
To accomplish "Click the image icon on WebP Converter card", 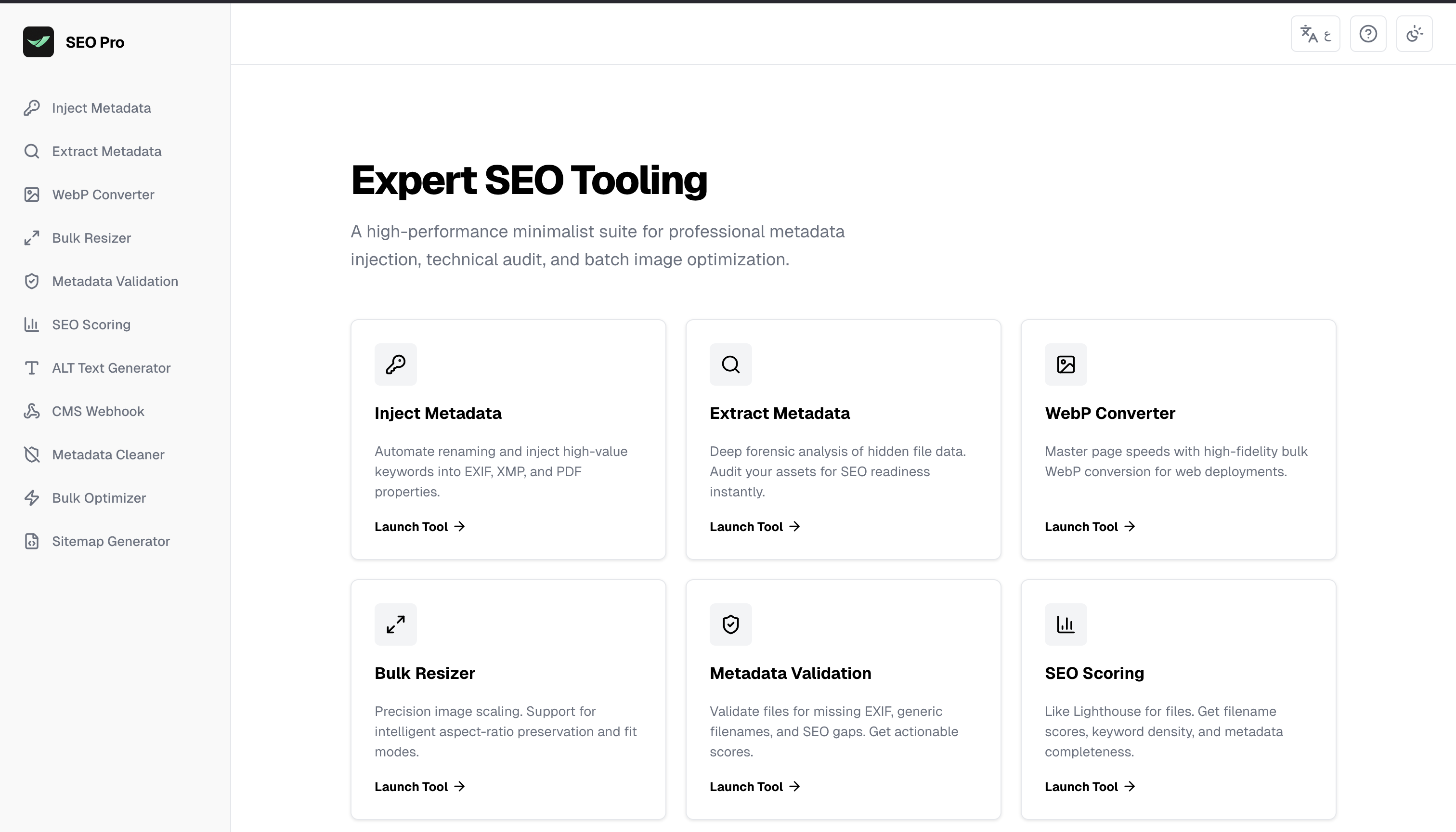I will pyautogui.click(x=1065, y=364).
